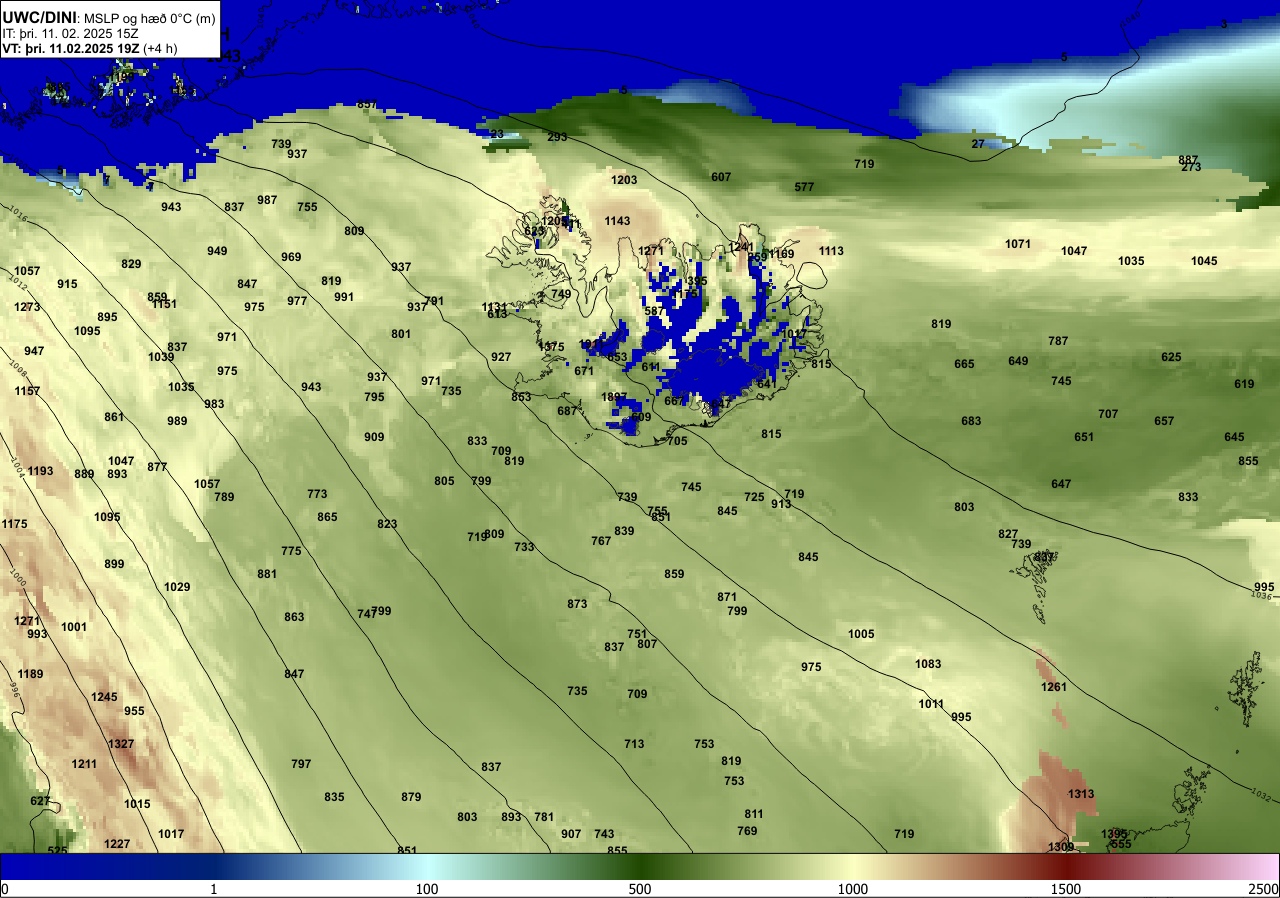Click the 1175 height value
Screen dimensions: 1280x898
tap(14, 524)
